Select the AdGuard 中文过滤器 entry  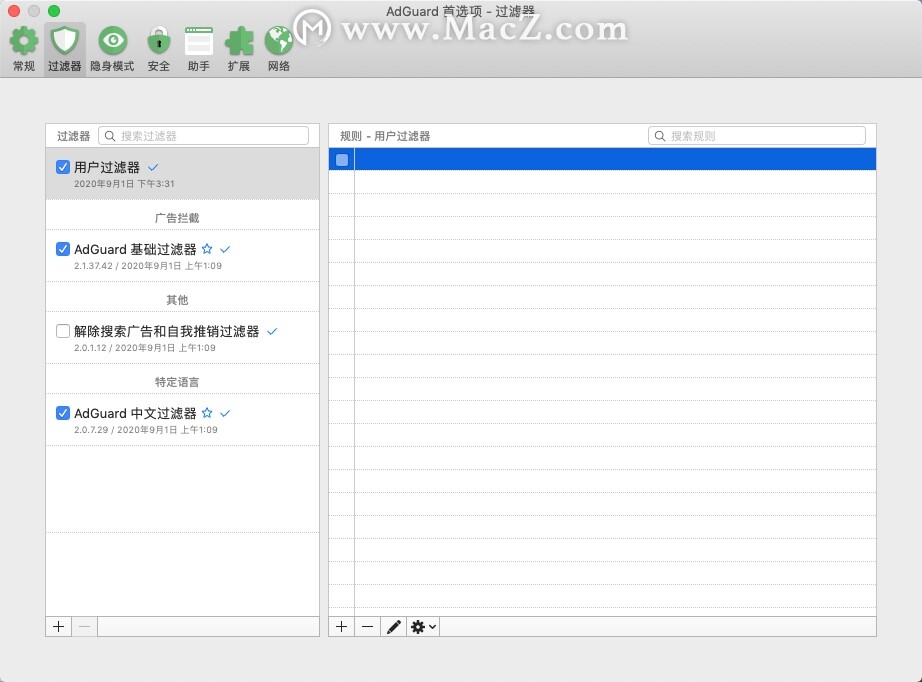182,420
